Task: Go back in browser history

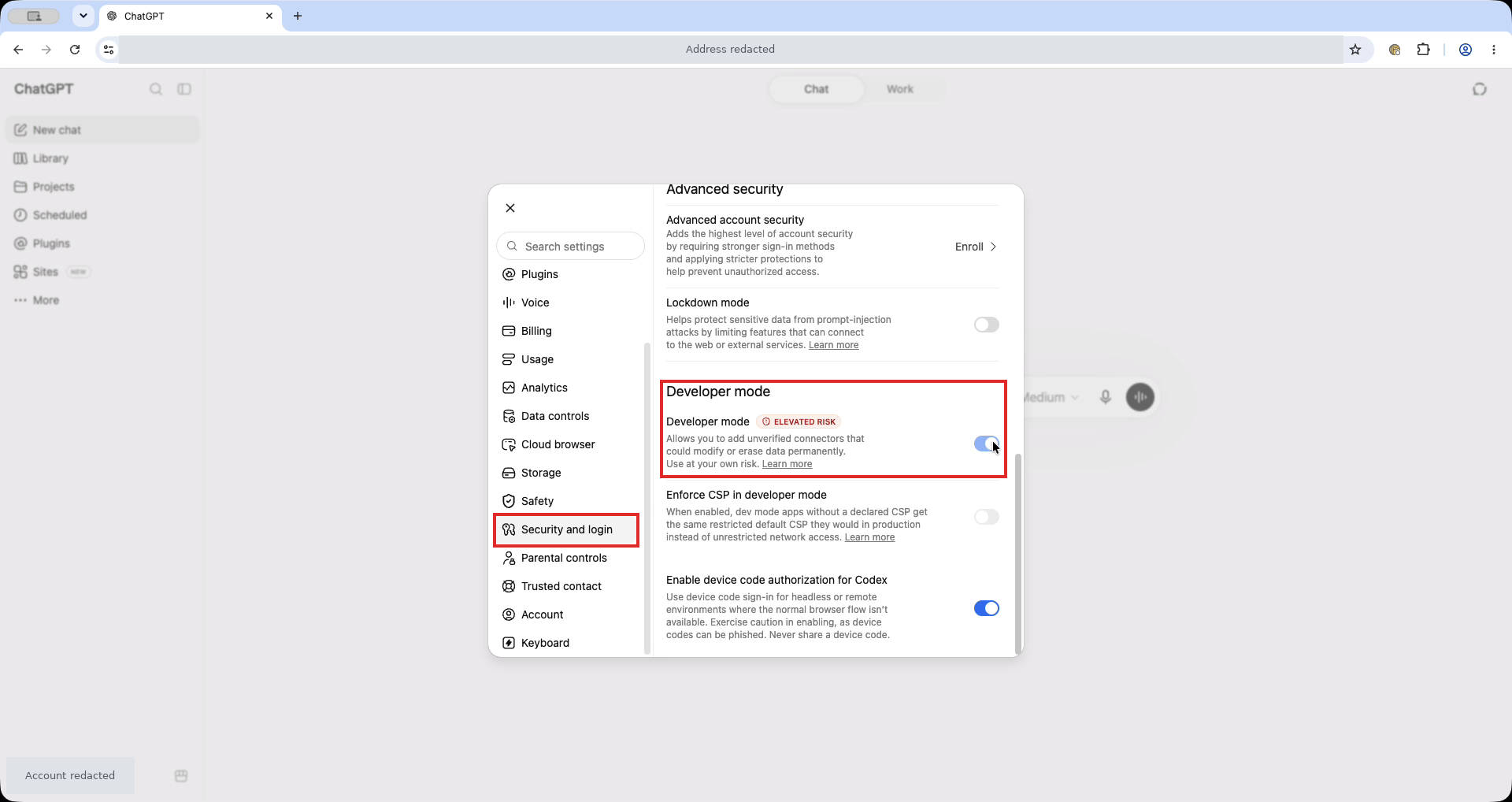Action: click(18, 50)
